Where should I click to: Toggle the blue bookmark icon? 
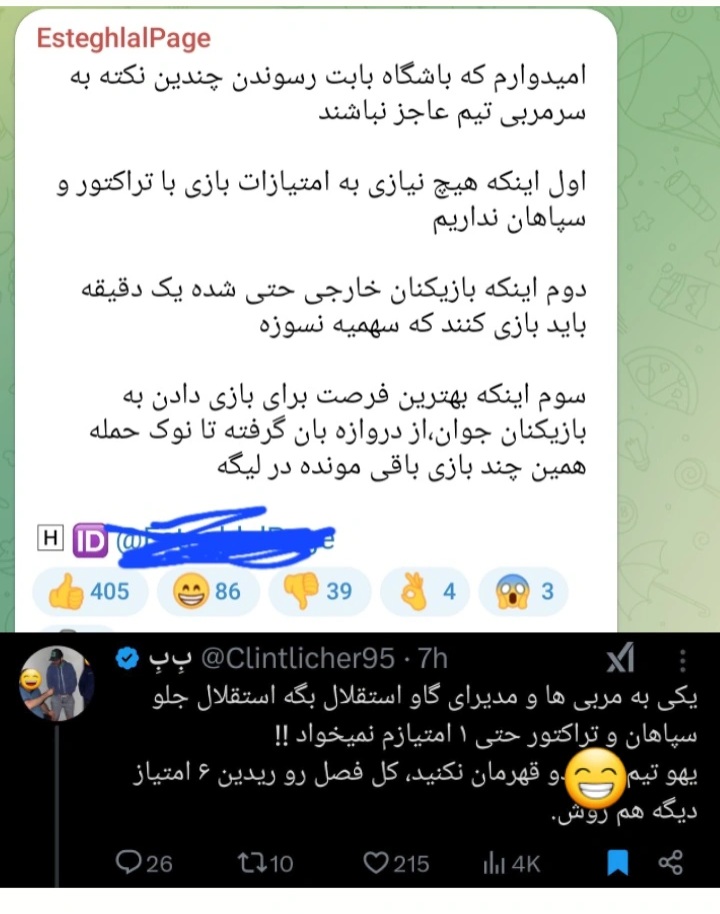click(617, 863)
